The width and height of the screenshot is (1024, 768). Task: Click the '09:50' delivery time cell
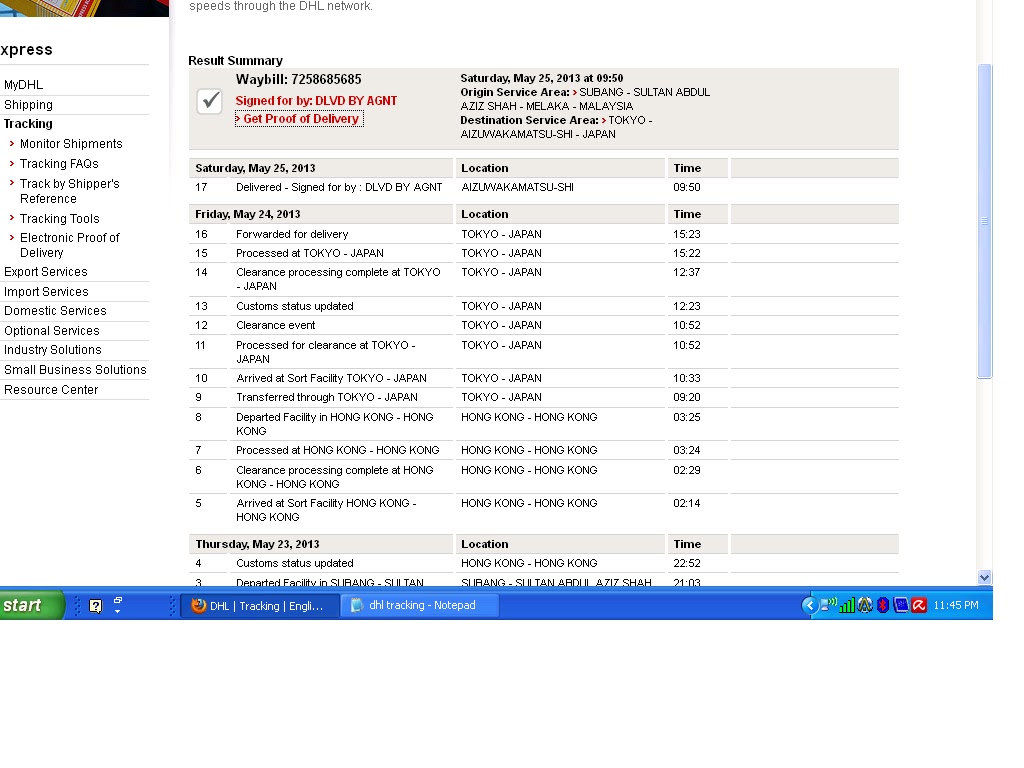pos(686,187)
